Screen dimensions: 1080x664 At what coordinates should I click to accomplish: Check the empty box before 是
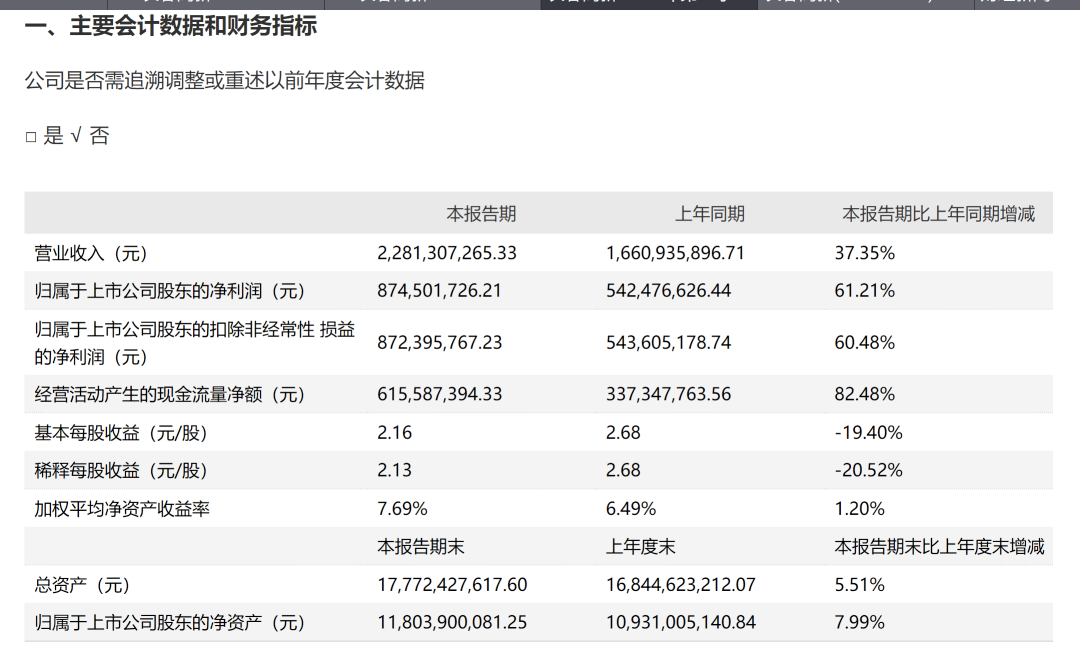click(31, 137)
